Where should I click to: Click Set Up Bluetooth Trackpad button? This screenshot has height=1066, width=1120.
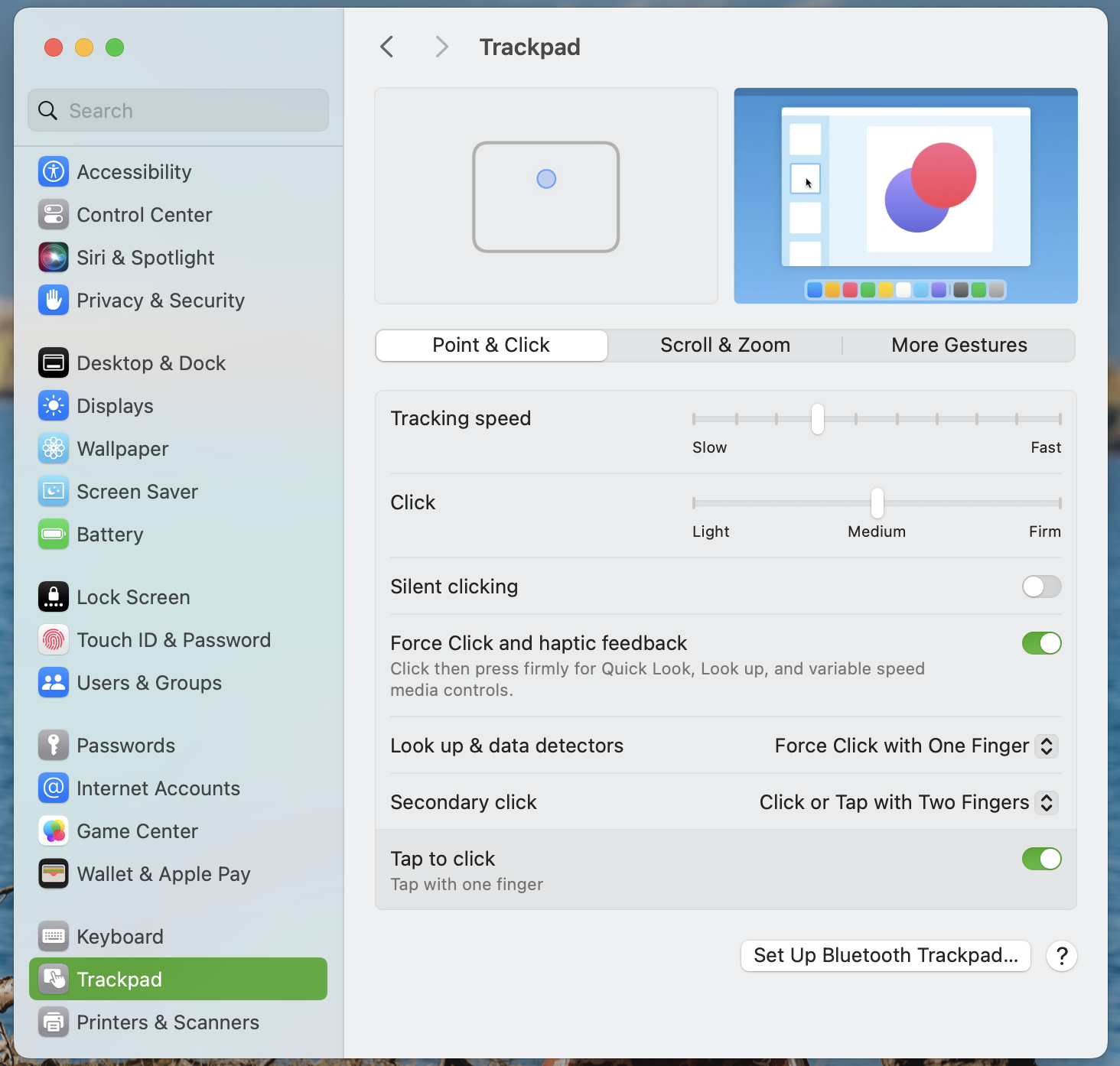[x=885, y=955]
